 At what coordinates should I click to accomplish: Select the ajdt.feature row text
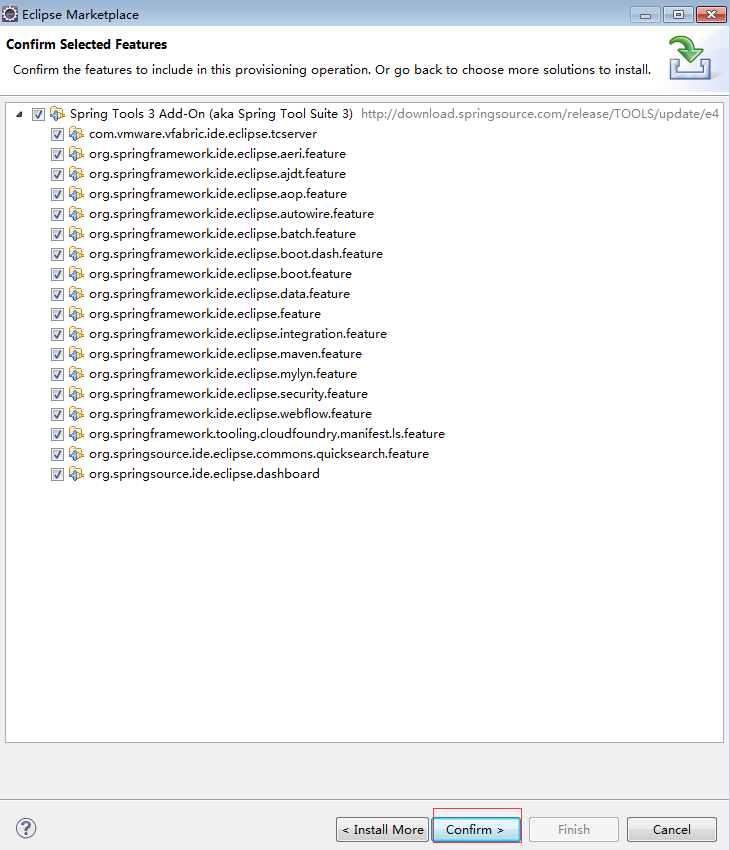click(x=217, y=174)
